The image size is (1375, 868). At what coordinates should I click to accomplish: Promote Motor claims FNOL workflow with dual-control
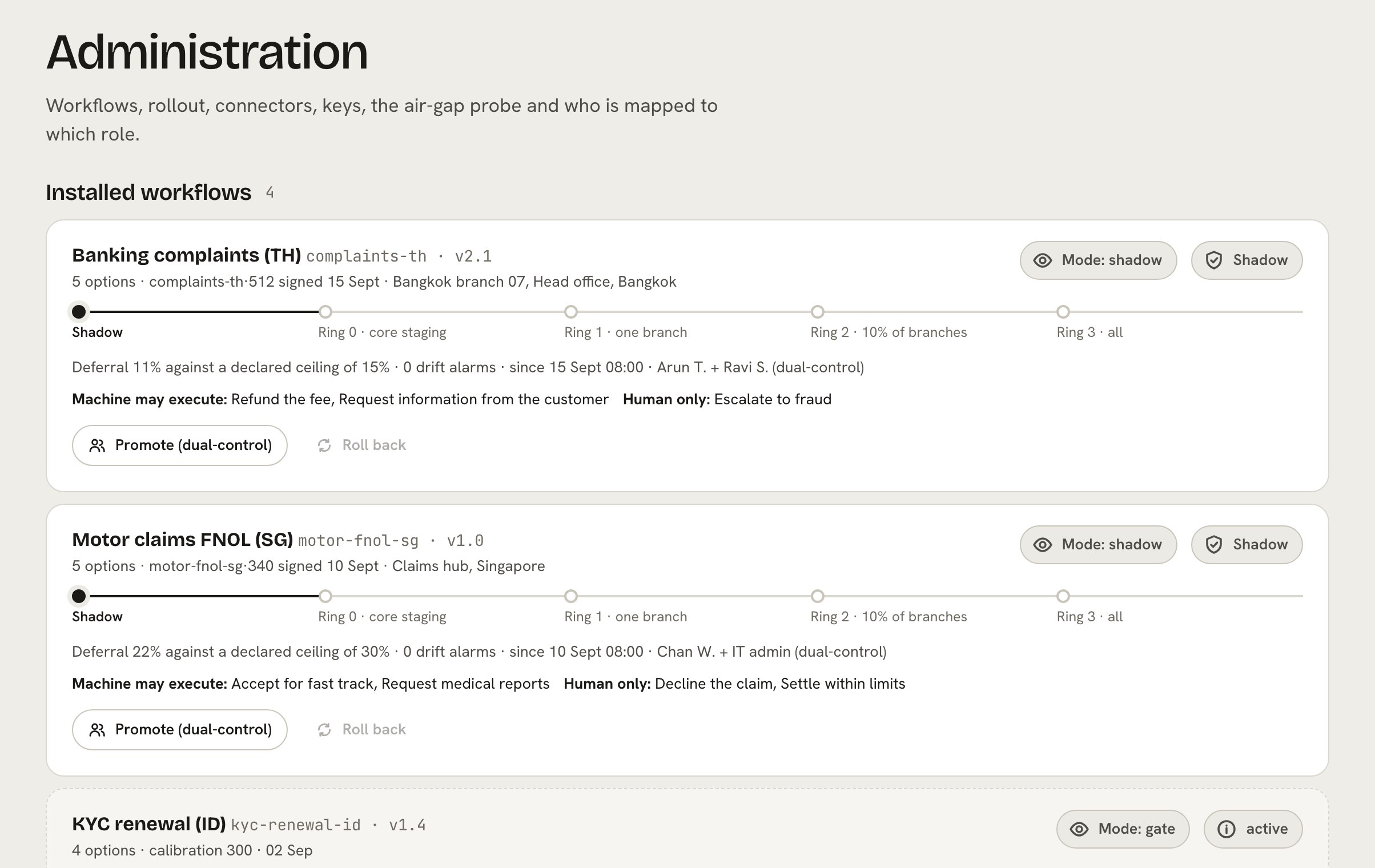coord(180,730)
